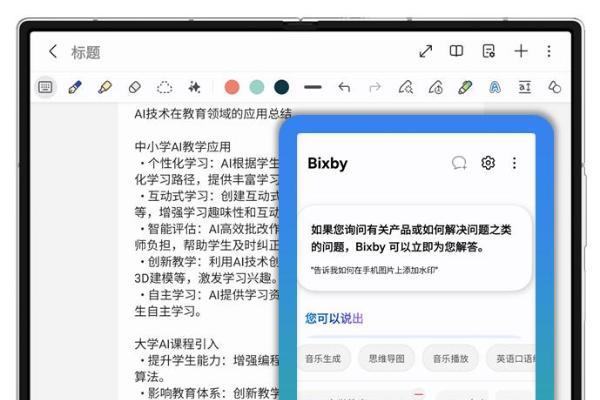Select the note heading AI技术在教育领域的应用总结
The width and height of the screenshot is (600, 400).
tap(213, 114)
